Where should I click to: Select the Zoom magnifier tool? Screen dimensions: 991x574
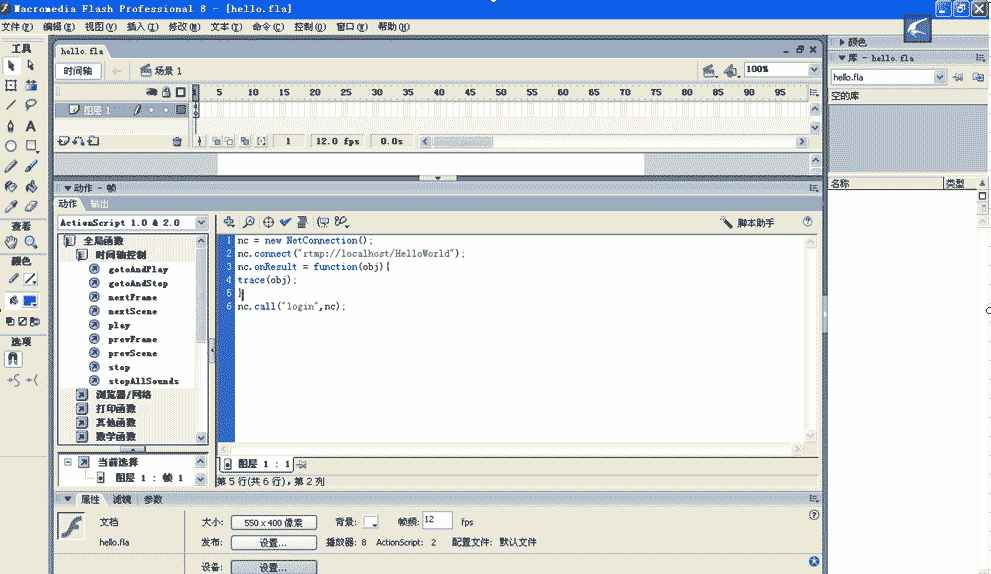[30, 242]
